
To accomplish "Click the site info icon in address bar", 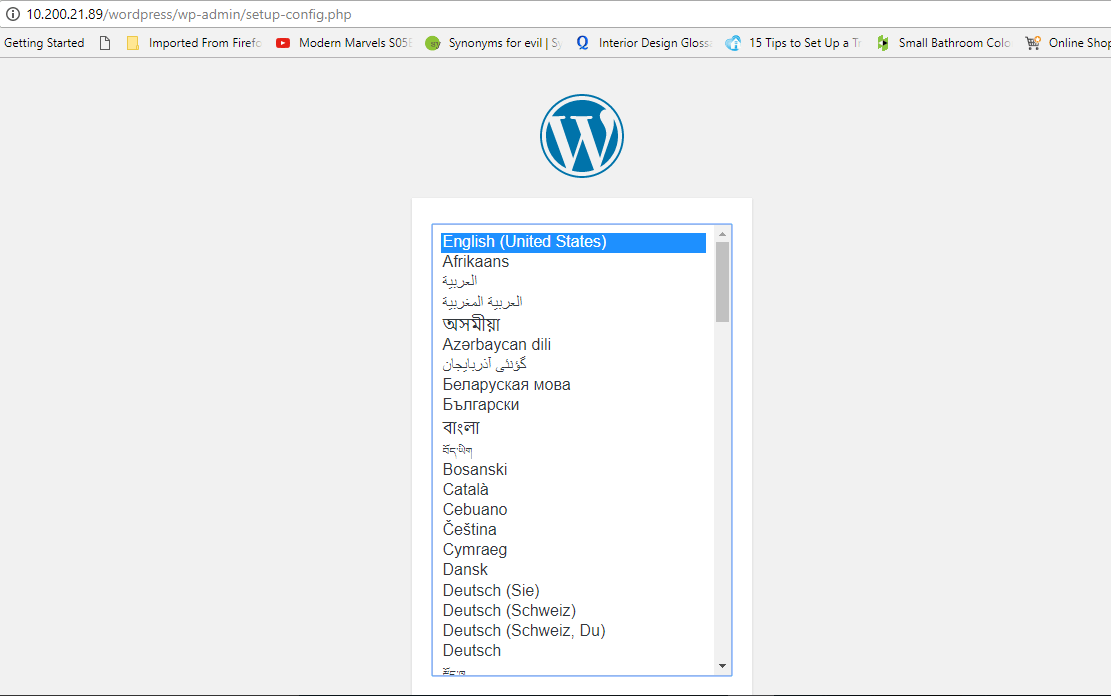I will coord(13,14).
